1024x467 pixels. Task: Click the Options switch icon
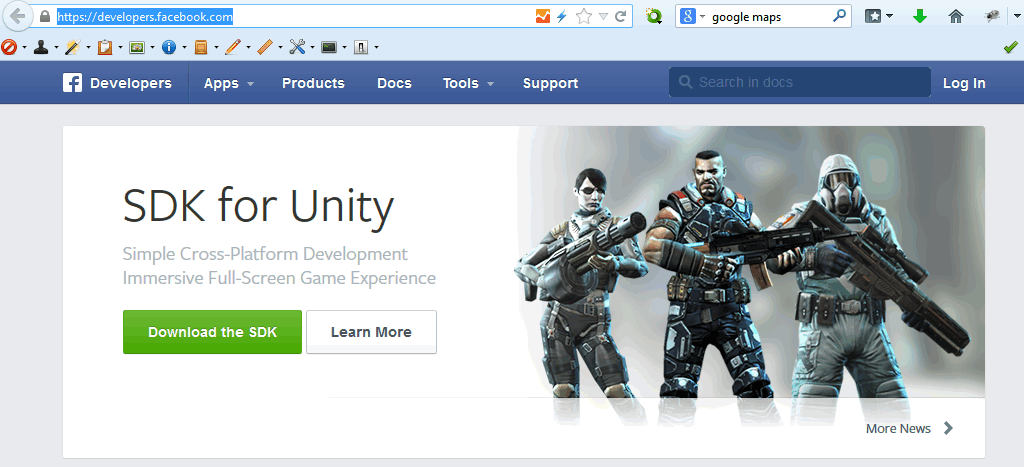click(361, 47)
